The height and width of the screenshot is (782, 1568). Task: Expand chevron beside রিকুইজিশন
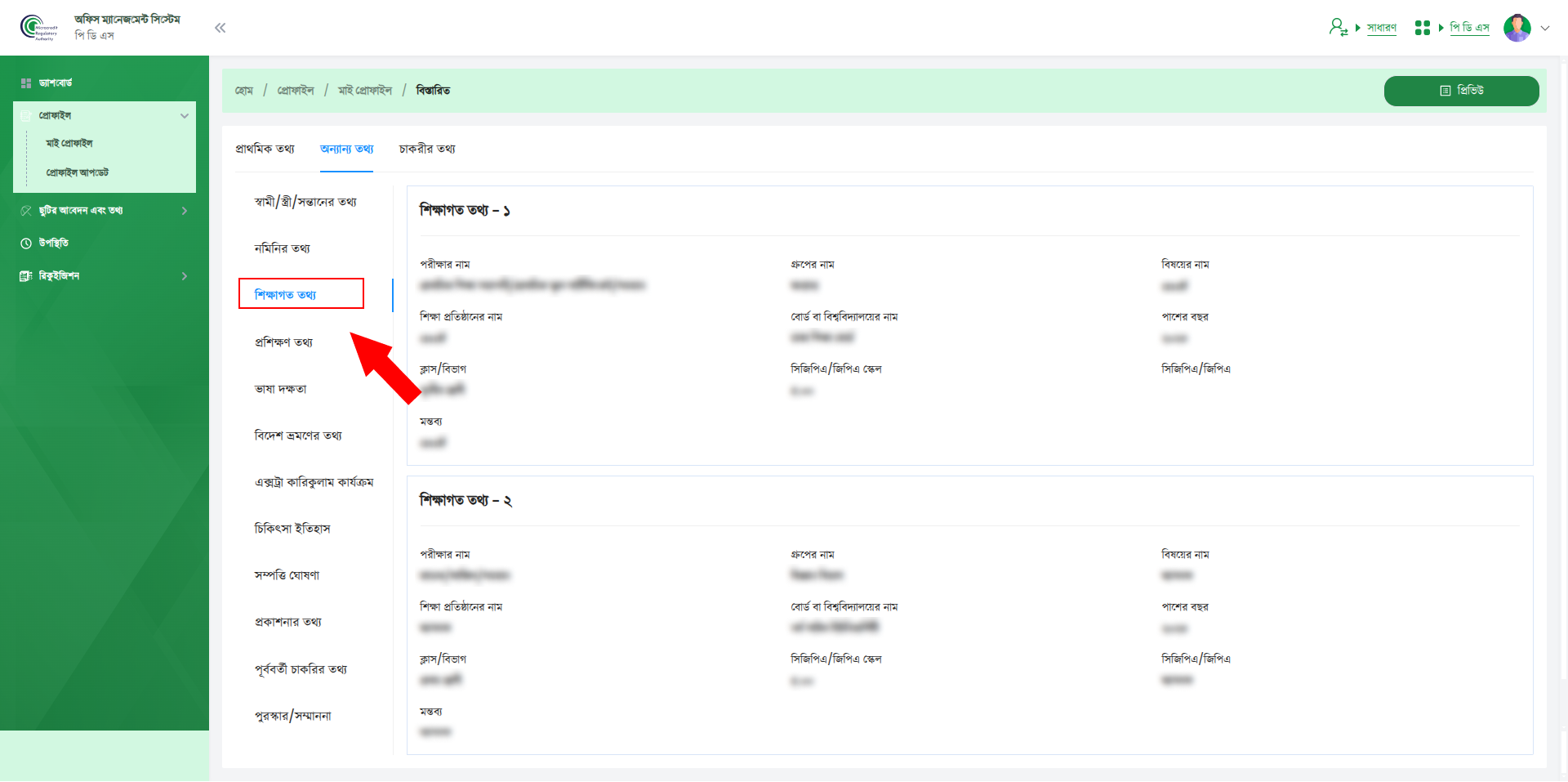[x=185, y=276]
